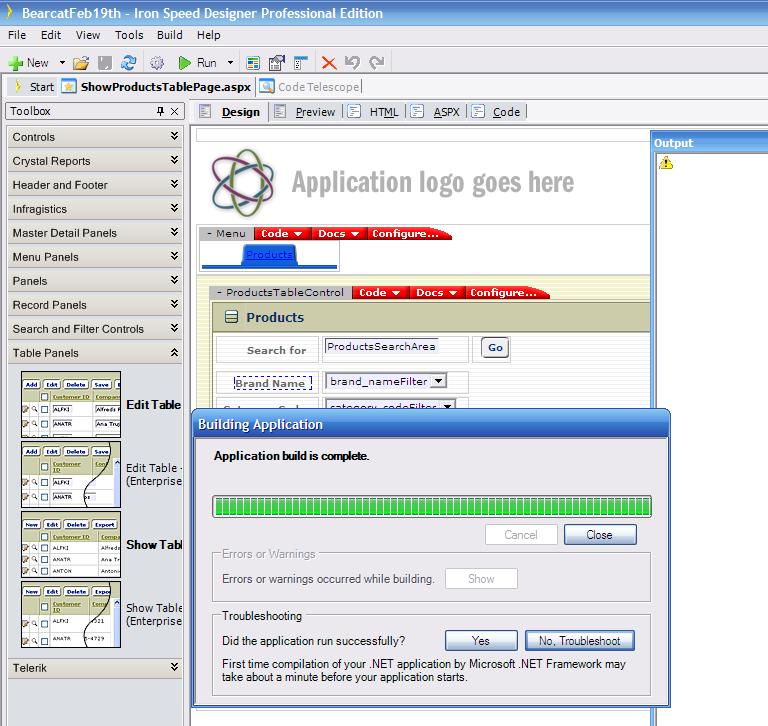
Task: Open the brand_nameFilter dropdown
Action: click(439, 381)
